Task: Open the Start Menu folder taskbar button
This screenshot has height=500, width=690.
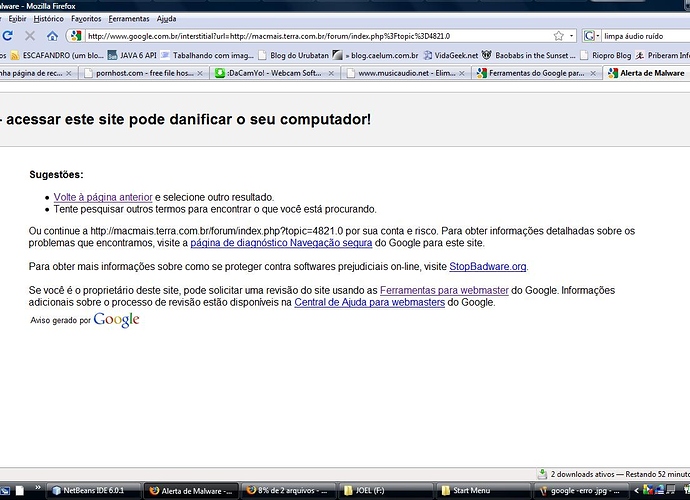Action: click(484, 490)
